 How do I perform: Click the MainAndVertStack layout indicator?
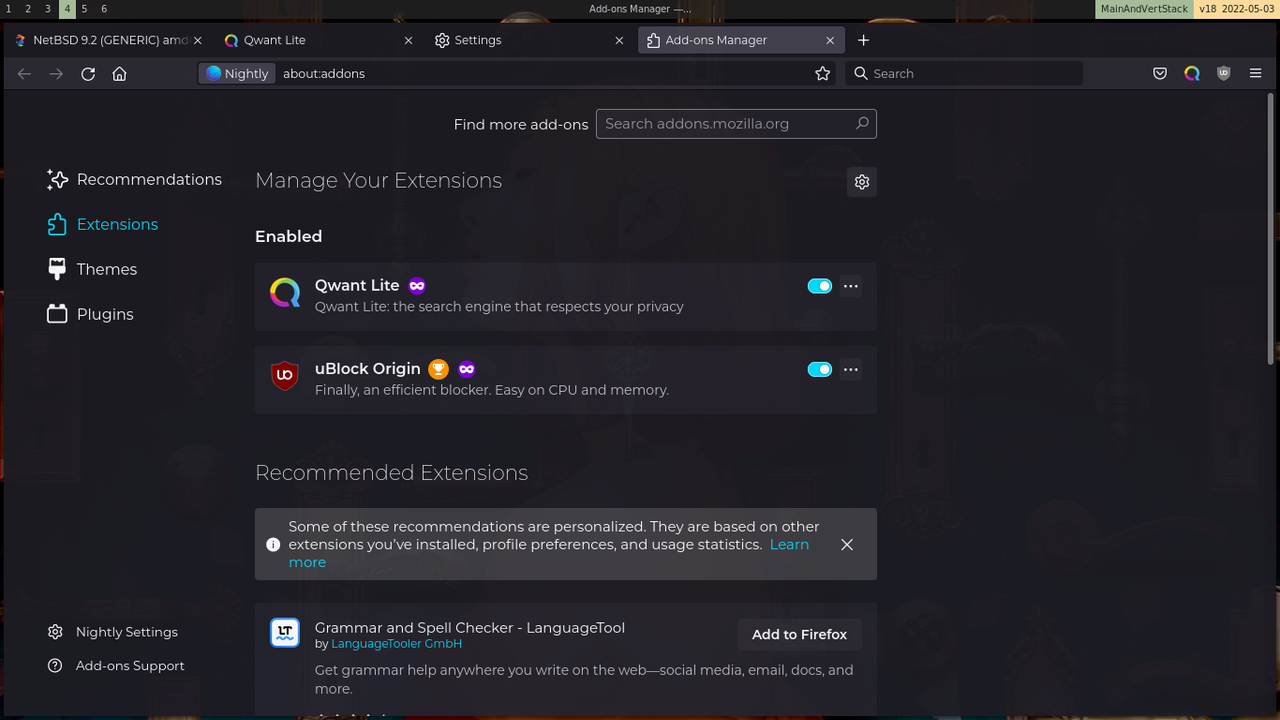(x=1144, y=8)
